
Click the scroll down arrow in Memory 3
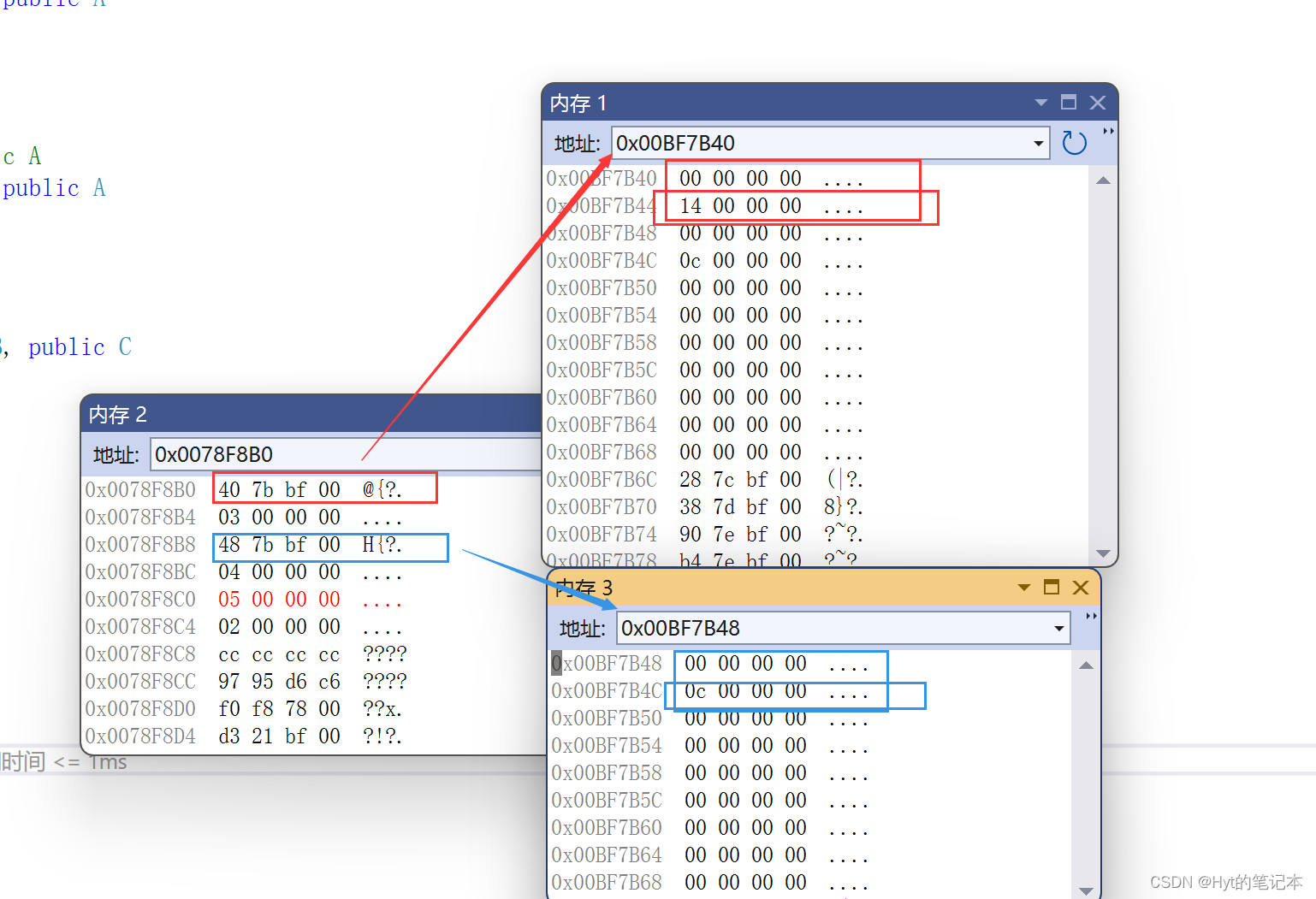coord(1086,890)
